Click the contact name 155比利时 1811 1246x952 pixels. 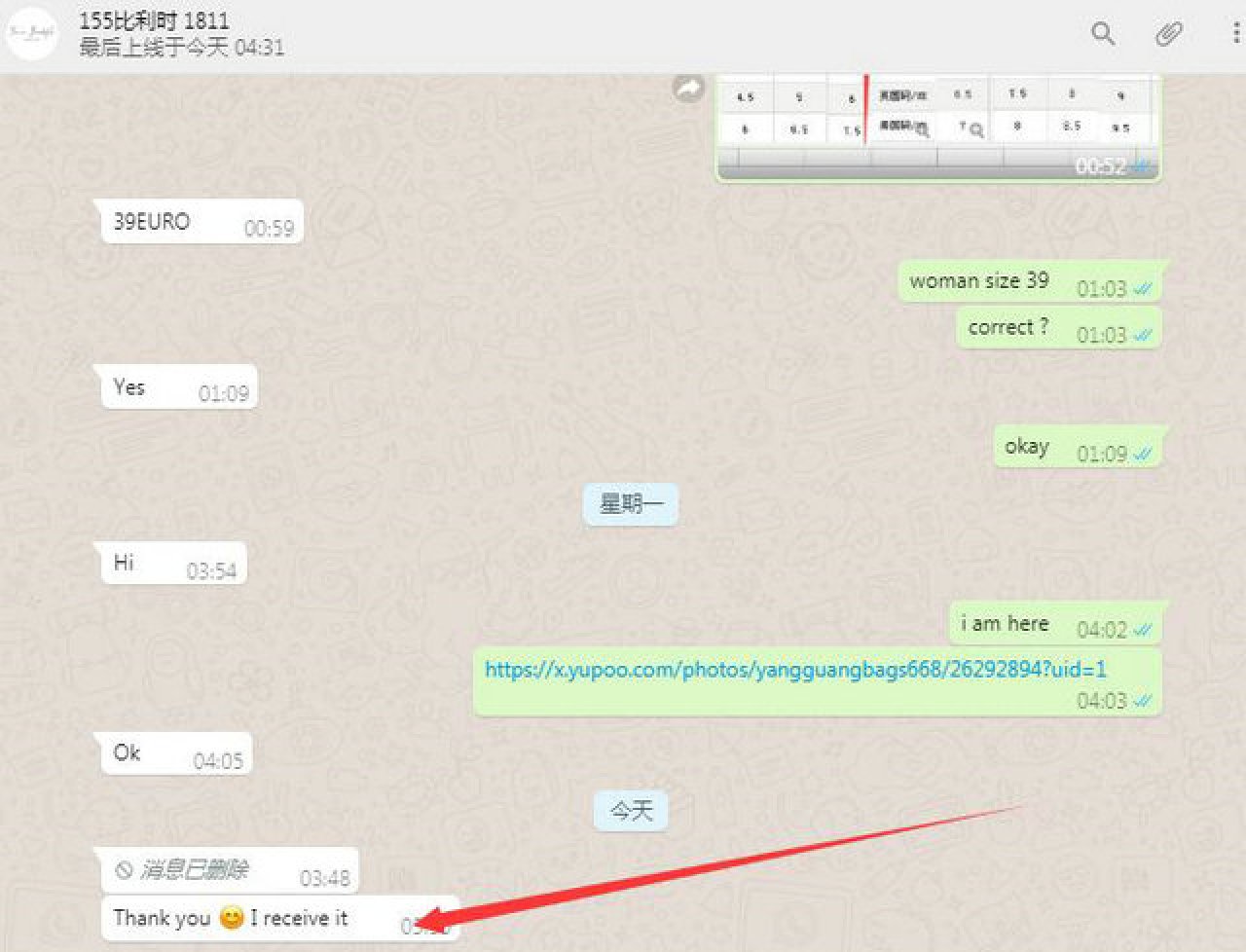tap(154, 20)
